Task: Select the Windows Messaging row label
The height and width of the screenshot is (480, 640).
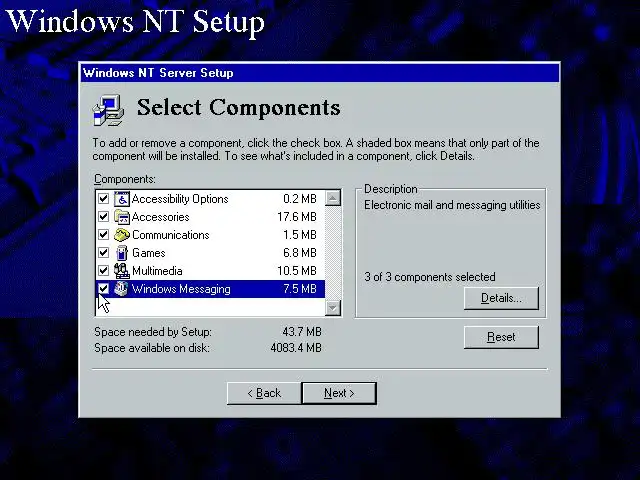Action: (x=181, y=289)
